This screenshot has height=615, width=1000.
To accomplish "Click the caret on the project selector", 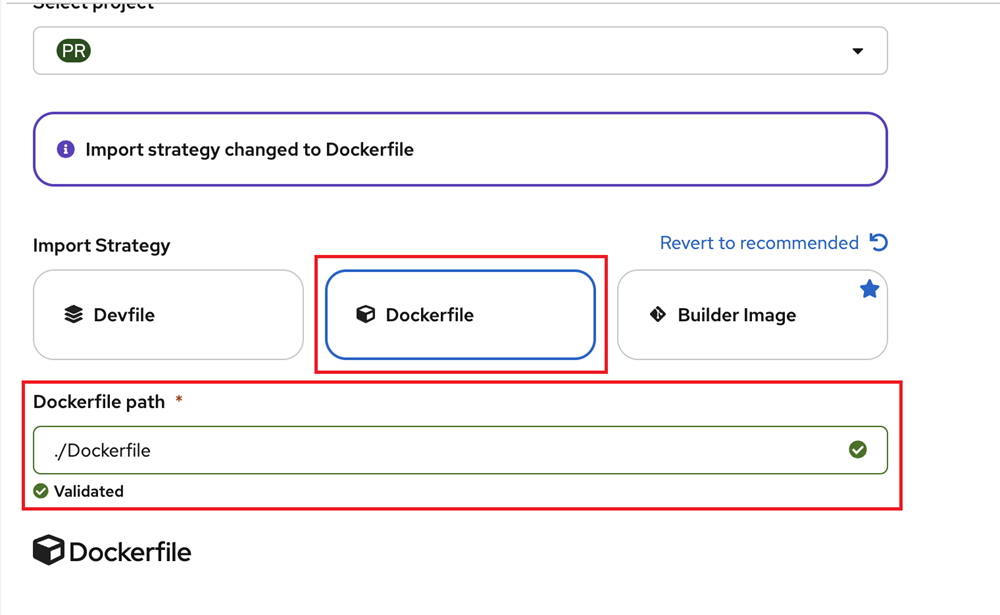I will 859,50.
